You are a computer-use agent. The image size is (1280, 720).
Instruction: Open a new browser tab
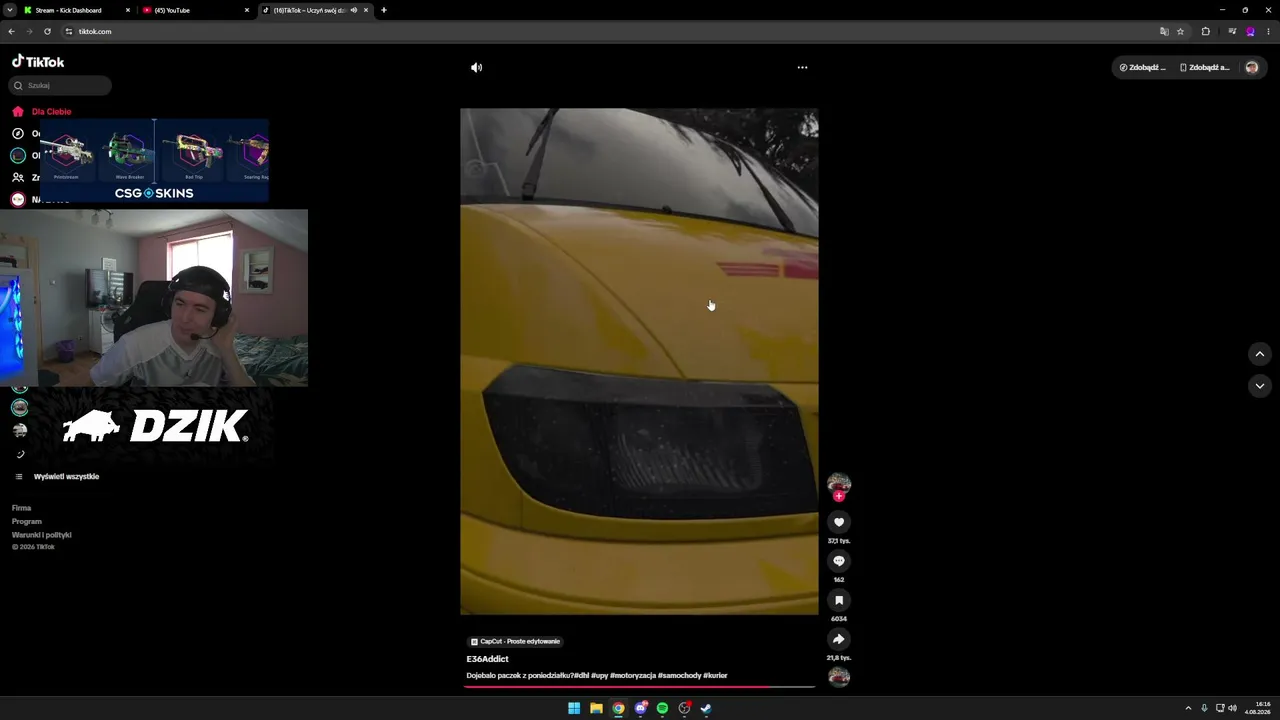tap(384, 10)
